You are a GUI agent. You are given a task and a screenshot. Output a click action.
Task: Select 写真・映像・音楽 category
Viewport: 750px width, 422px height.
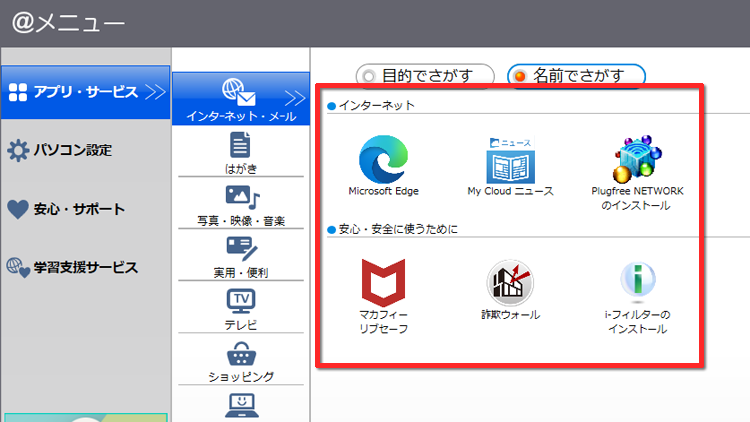241,205
